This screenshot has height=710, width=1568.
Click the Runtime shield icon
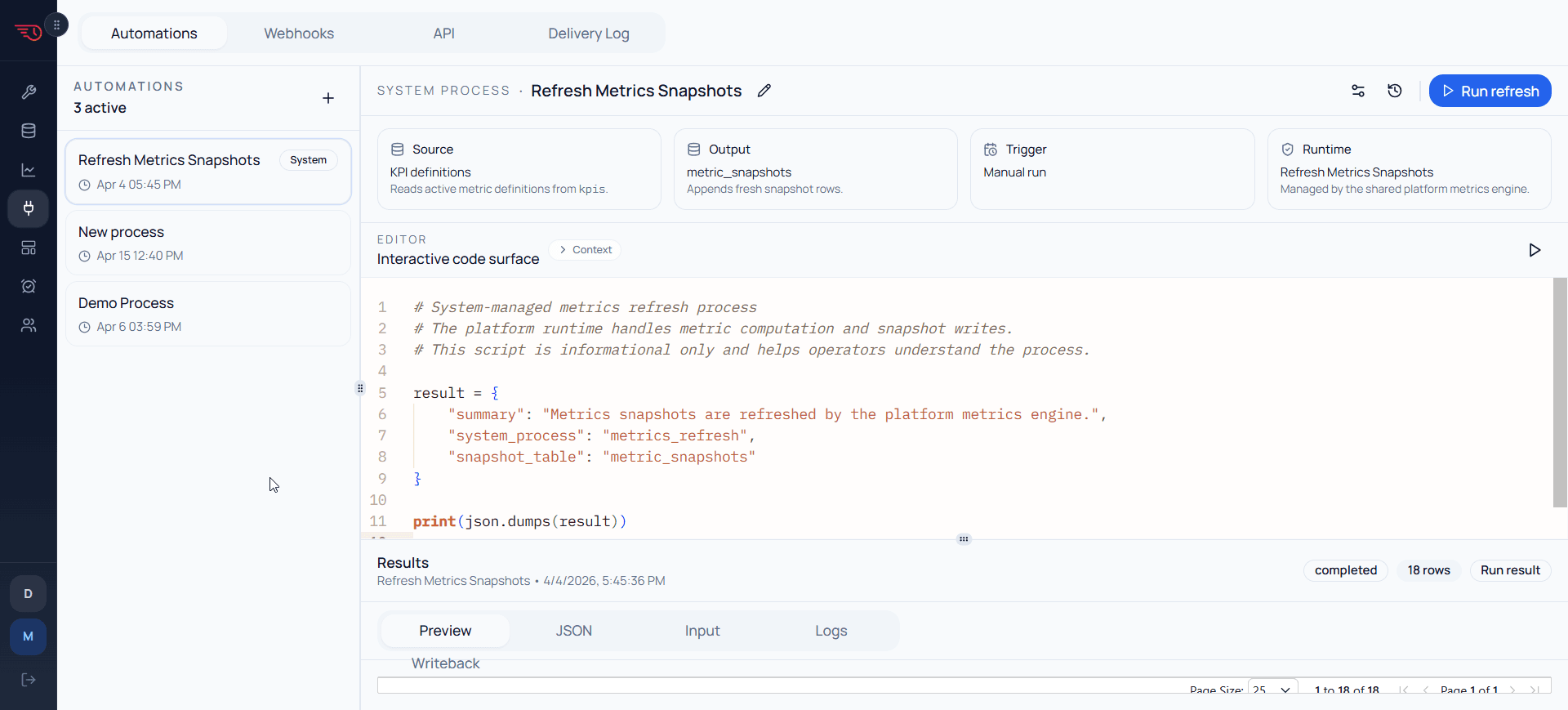tap(1288, 150)
